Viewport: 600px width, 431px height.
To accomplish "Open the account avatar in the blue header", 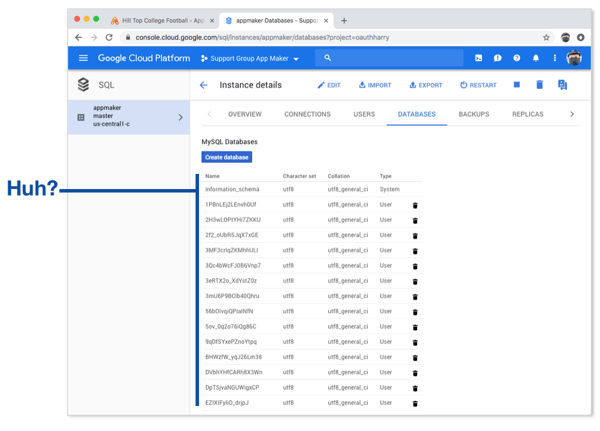I will click(574, 58).
